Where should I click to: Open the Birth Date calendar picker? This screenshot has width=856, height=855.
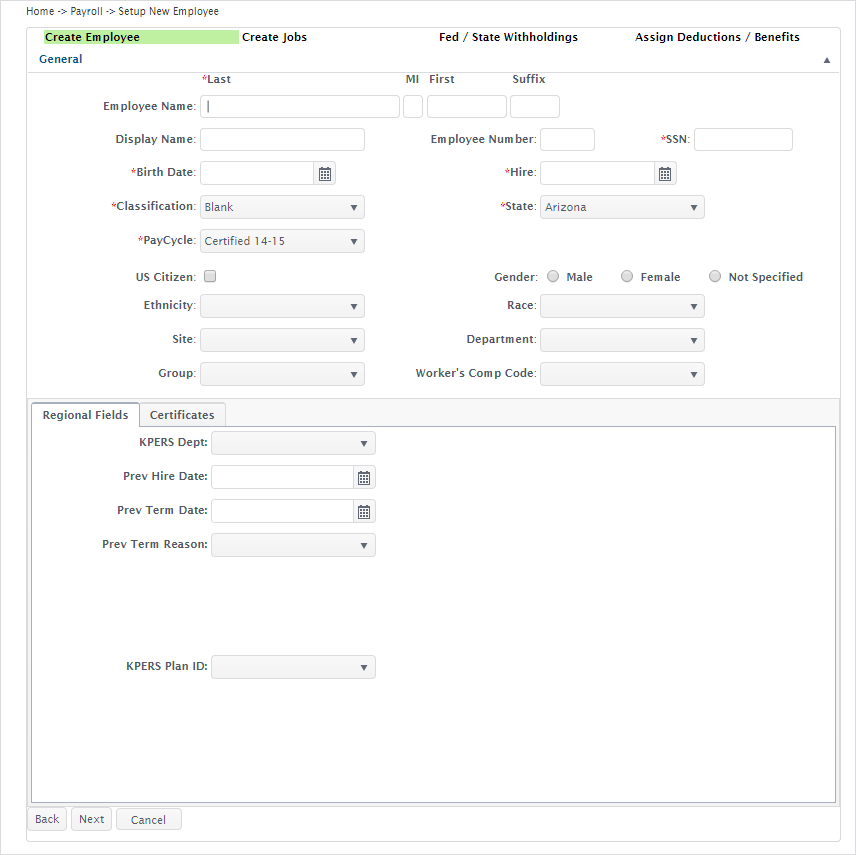325,174
